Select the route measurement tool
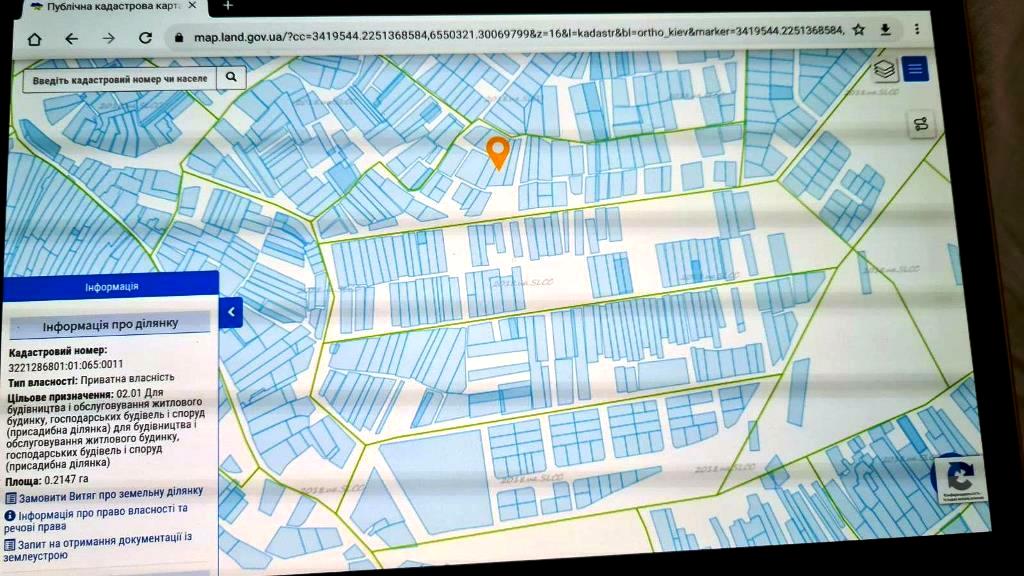Screen dimensions: 1024x576 pos(920,124)
